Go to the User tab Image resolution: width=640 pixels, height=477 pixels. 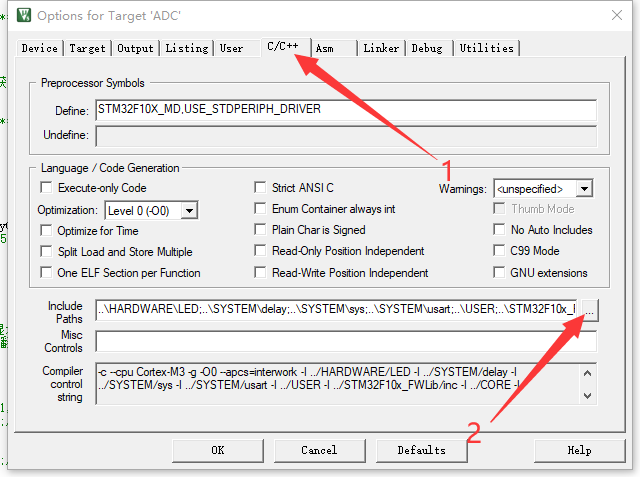click(231, 48)
